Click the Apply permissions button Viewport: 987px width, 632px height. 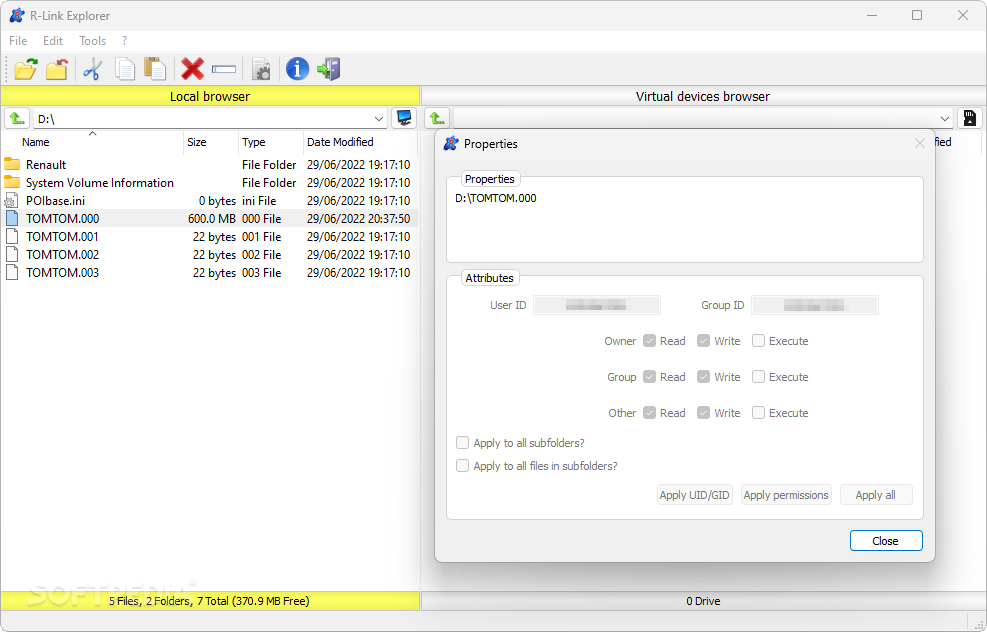[786, 495]
